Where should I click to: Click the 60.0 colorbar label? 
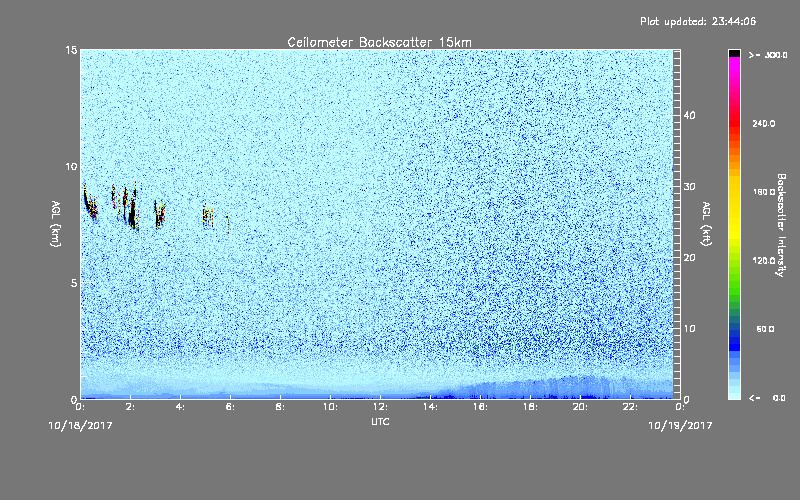765,330
